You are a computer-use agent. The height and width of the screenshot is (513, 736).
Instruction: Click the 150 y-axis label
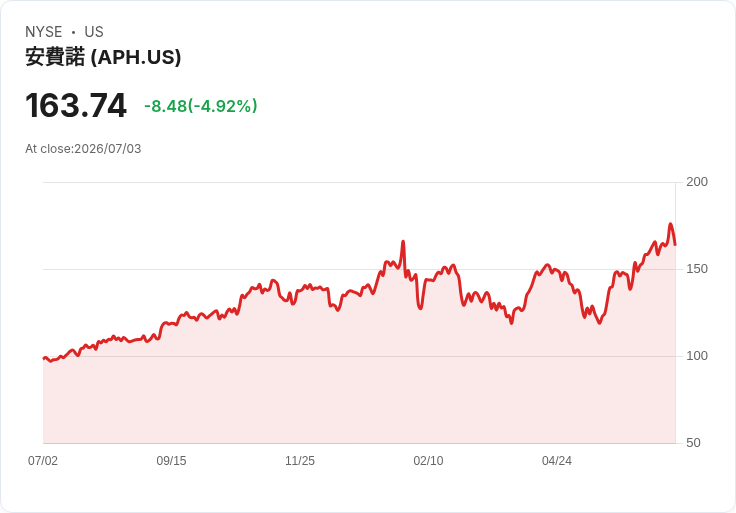coord(697,269)
